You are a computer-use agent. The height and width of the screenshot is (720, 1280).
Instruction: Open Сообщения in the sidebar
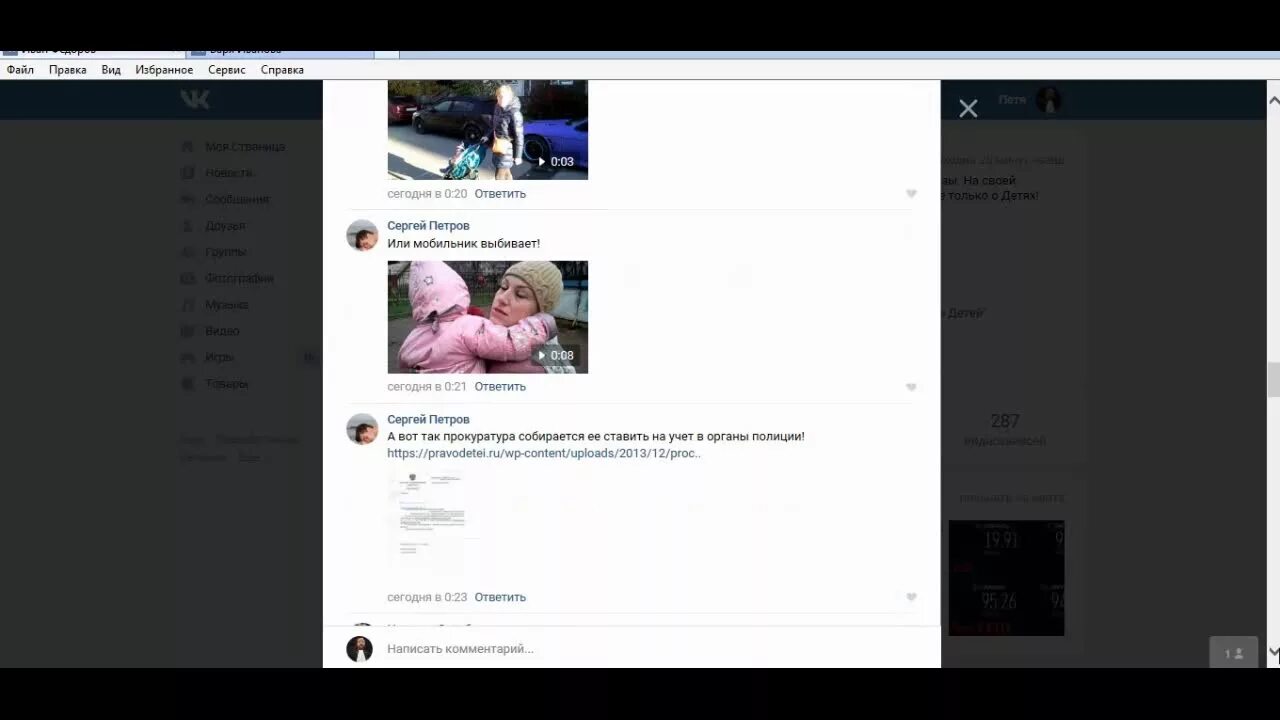[237, 199]
